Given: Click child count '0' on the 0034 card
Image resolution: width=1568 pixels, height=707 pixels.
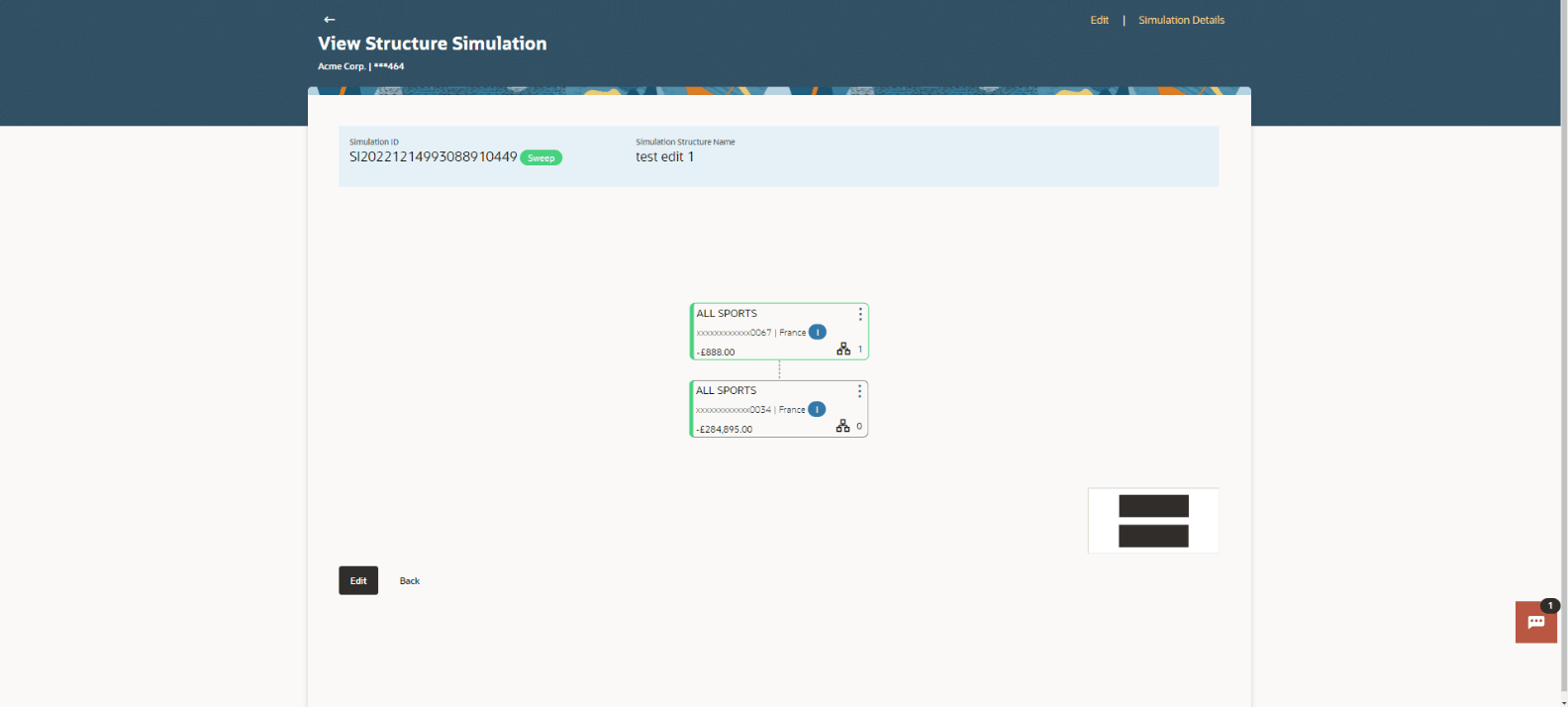Looking at the screenshot, I should tap(859, 427).
